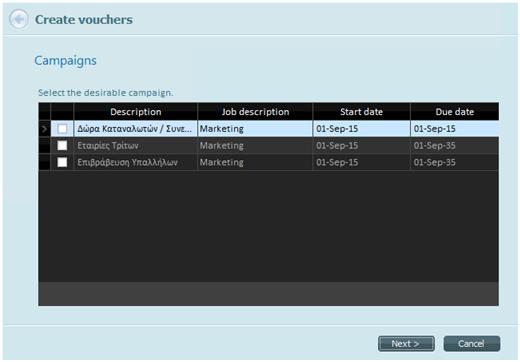Viewport: 520px width, 362px height.
Task: Click Marketing in the Εταιρίες Τρίτων row
Action: tap(255, 145)
